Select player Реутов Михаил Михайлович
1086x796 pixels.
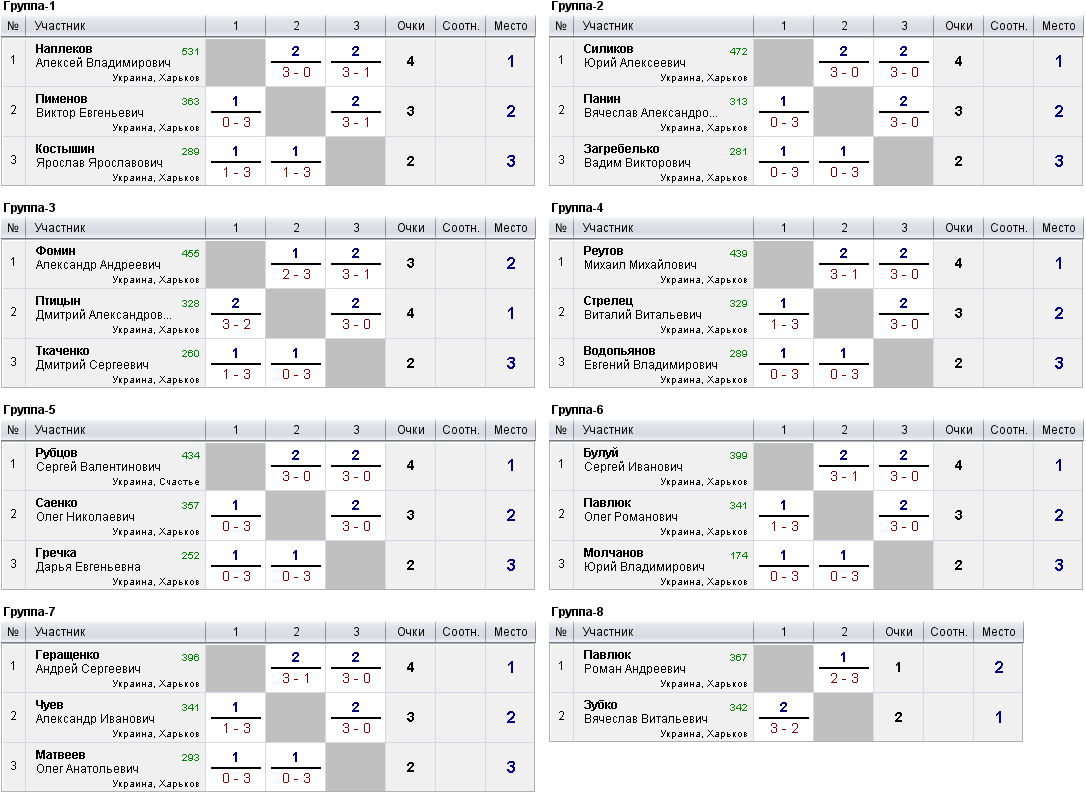640,258
